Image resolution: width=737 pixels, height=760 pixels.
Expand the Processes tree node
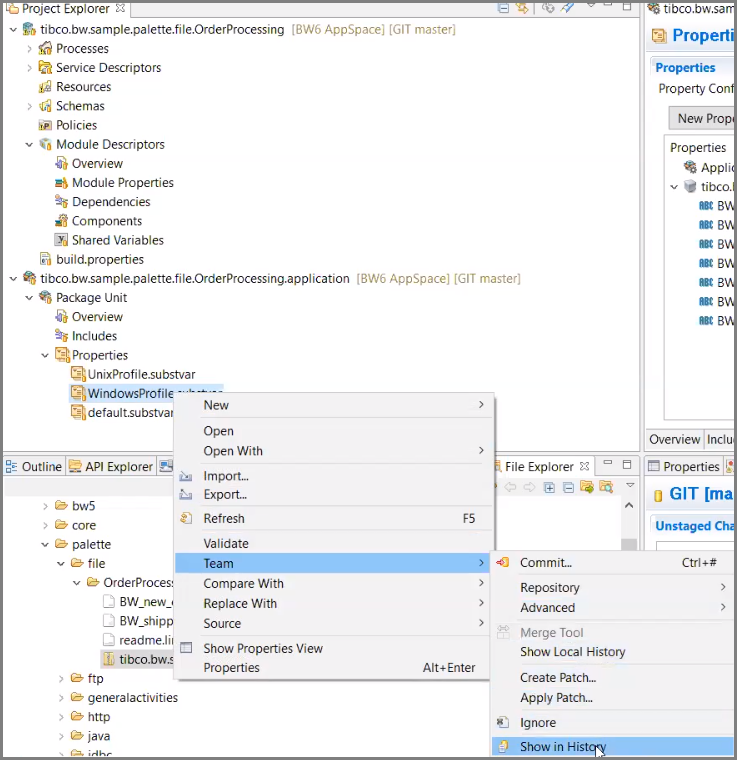tap(30, 48)
